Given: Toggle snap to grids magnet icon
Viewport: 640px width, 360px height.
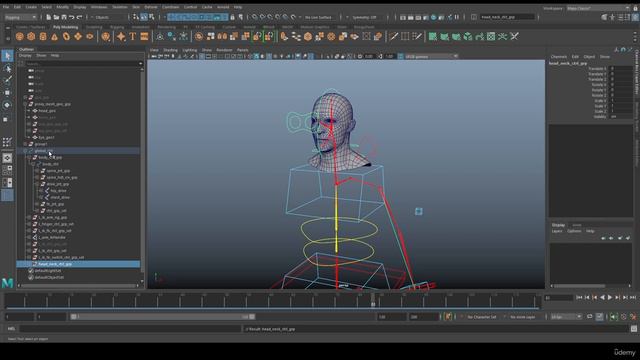Looking at the screenshot, I should click(255, 17).
